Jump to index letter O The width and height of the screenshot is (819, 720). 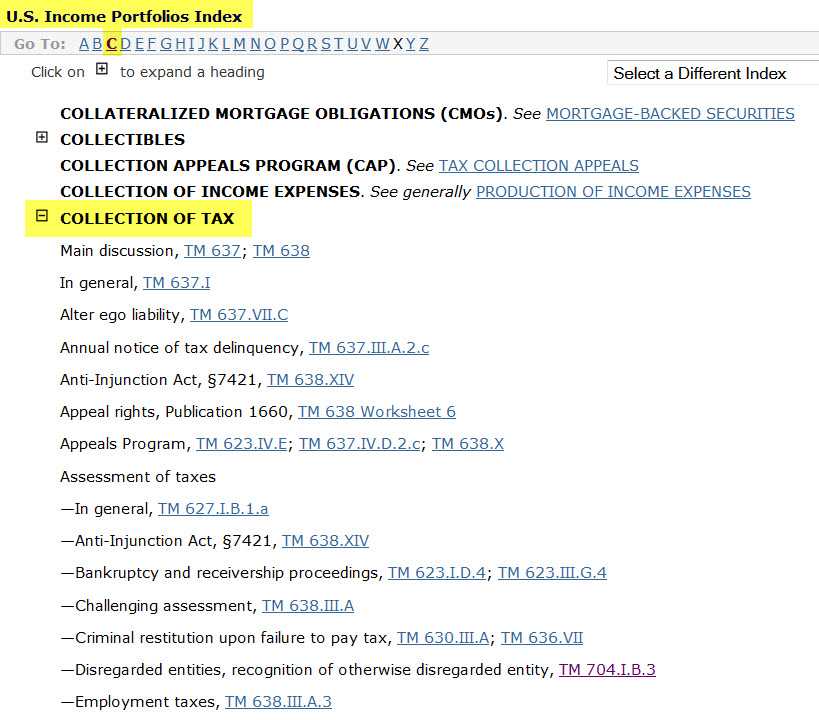[x=270, y=44]
